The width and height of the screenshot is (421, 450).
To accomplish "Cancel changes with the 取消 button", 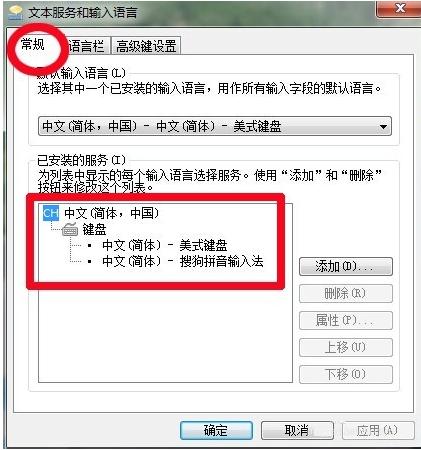I will click(x=297, y=430).
